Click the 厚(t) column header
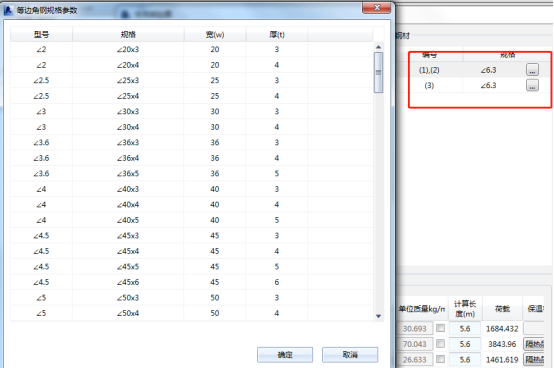This screenshot has height=368, width=554. [x=277, y=35]
